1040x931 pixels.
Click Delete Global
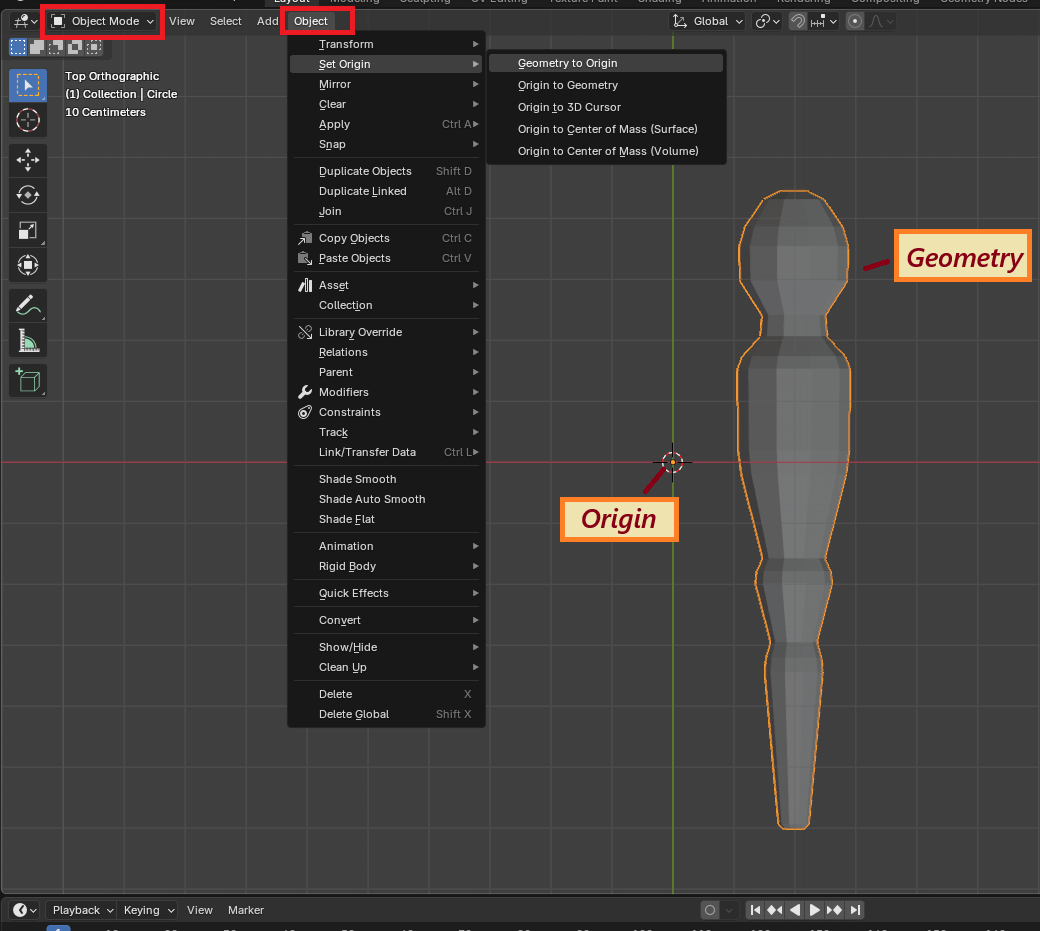pyautogui.click(x=386, y=714)
